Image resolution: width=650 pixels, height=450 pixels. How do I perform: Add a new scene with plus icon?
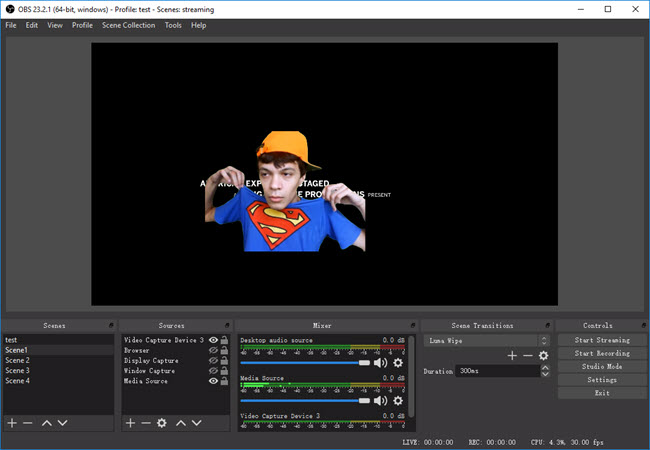(x=12, y=424)
